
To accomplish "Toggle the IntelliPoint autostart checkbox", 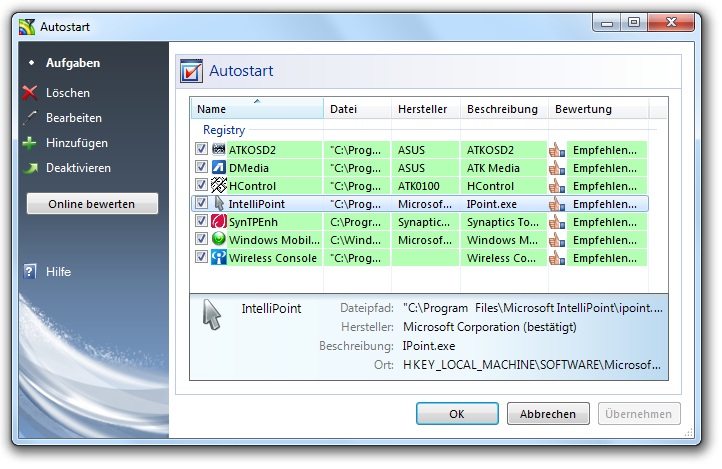I will tap(201, 203).
